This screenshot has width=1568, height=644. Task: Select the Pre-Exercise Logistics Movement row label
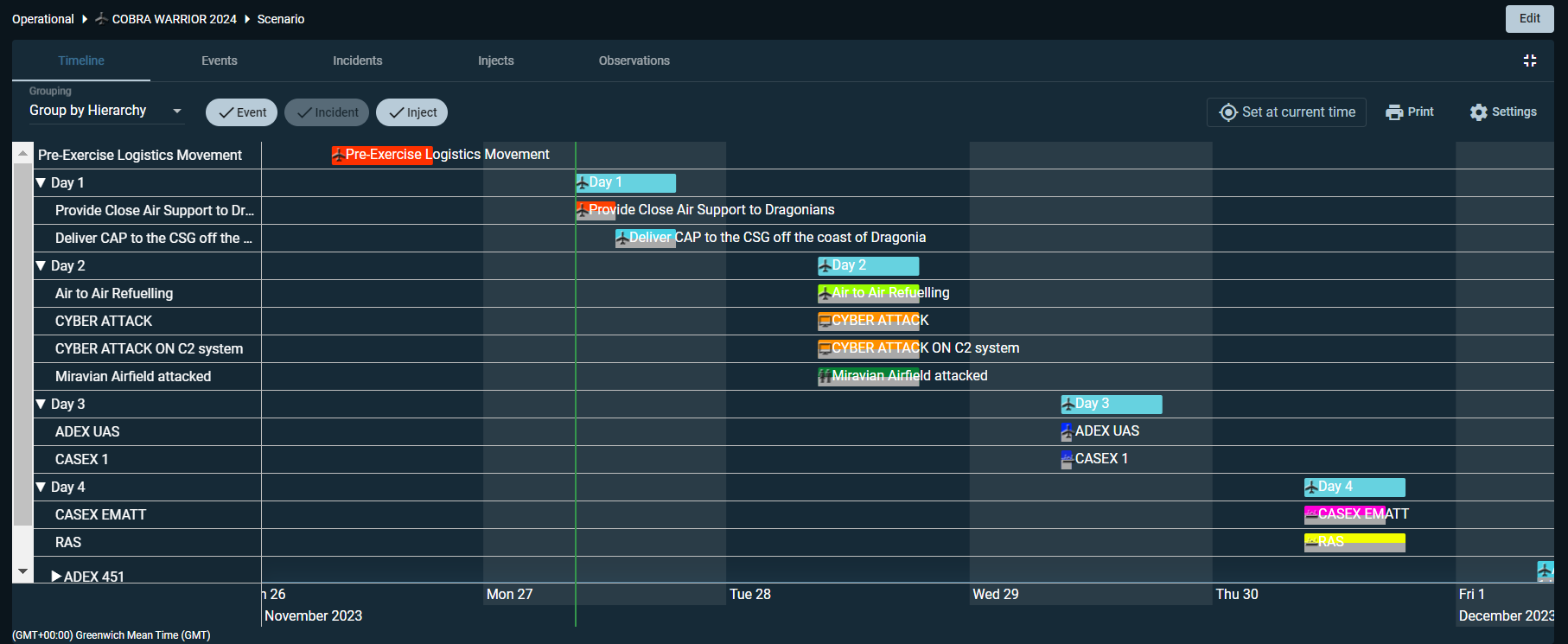140,156
